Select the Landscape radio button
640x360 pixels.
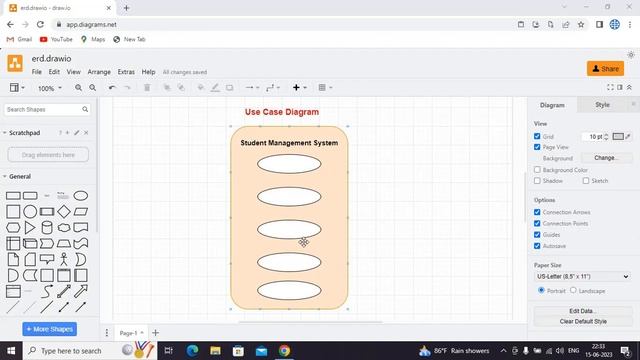pyautogui.click(x=573, y=290)
